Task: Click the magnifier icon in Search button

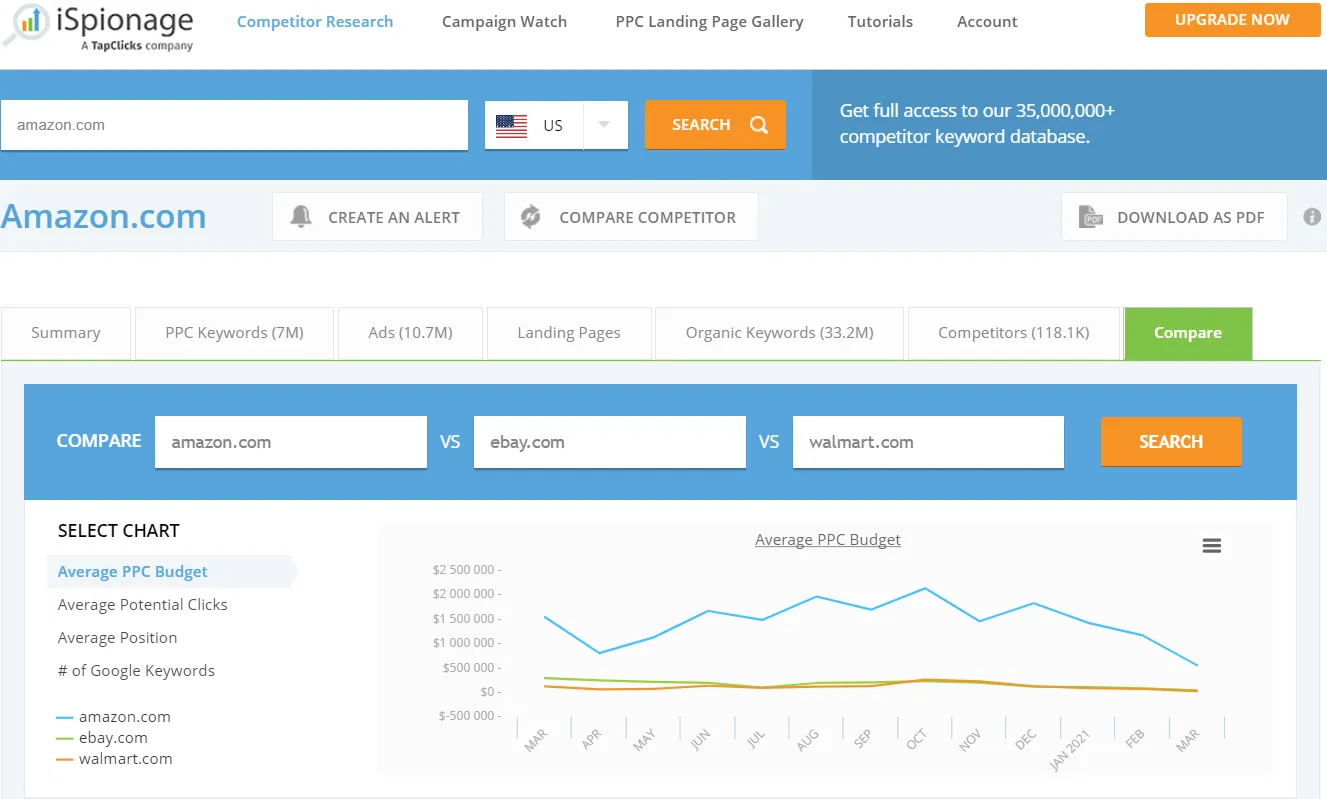Action: point(759,125)
